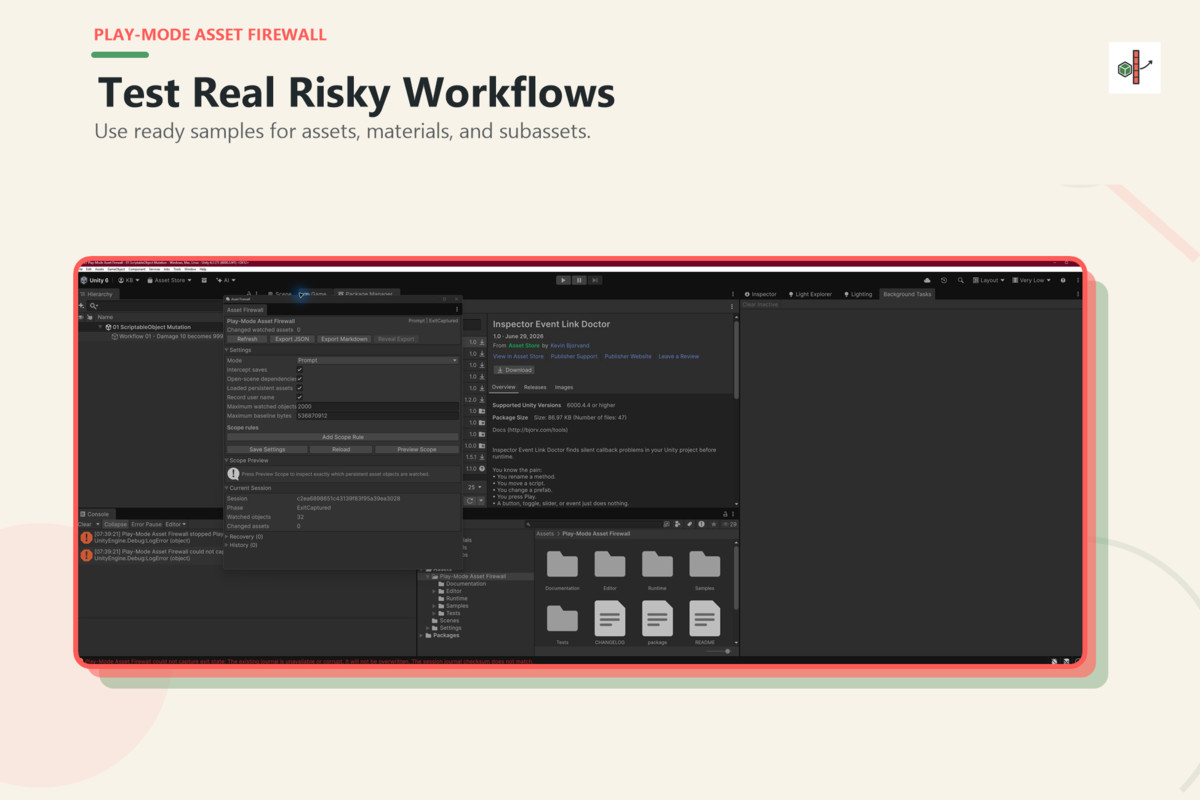Toggle Collapse in the Console toolbar
Screen dimensions: 1200x800
coord(115,524)
